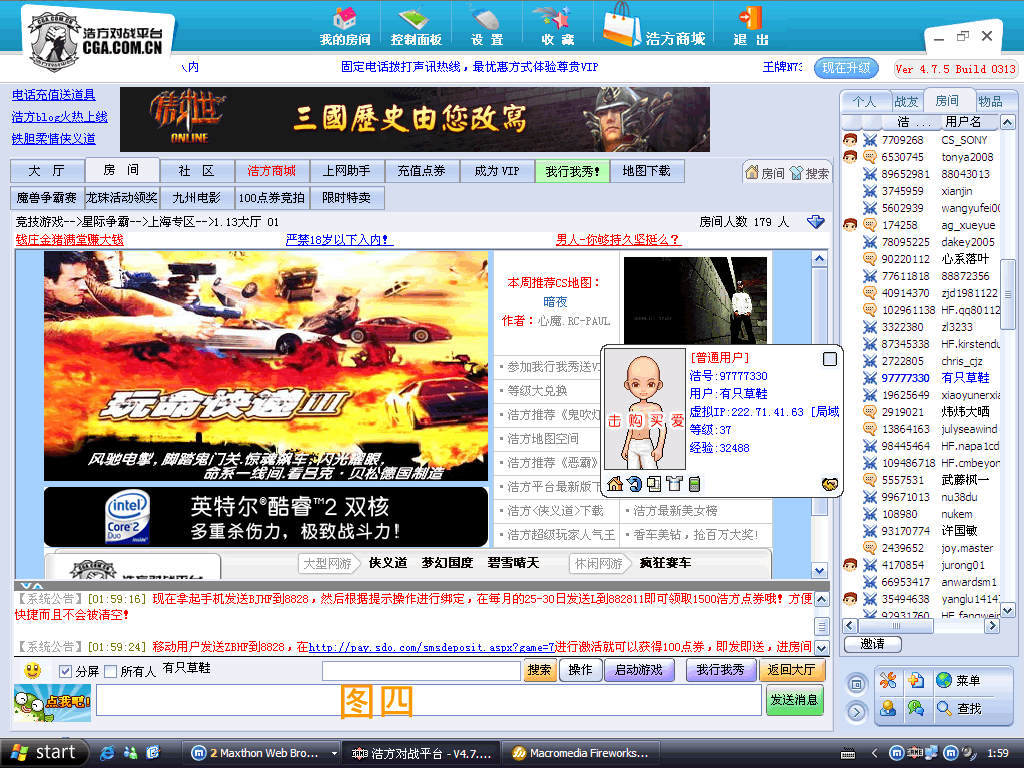Click the 点我吧 frog icon
Screen dimensions: 1024x768
pos(52,703)
